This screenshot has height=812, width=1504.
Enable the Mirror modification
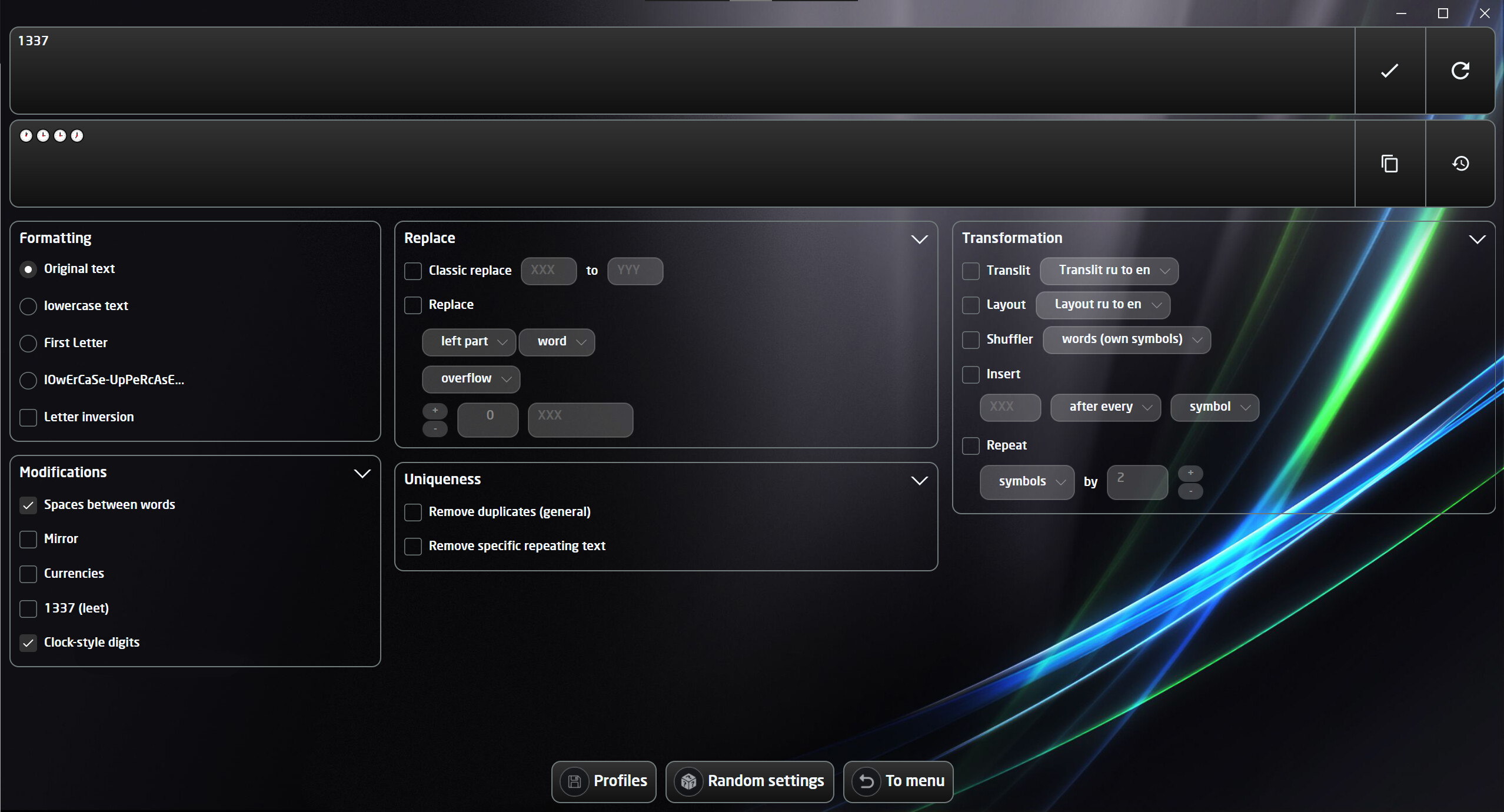pyautogui.click(x=28, y=539)
